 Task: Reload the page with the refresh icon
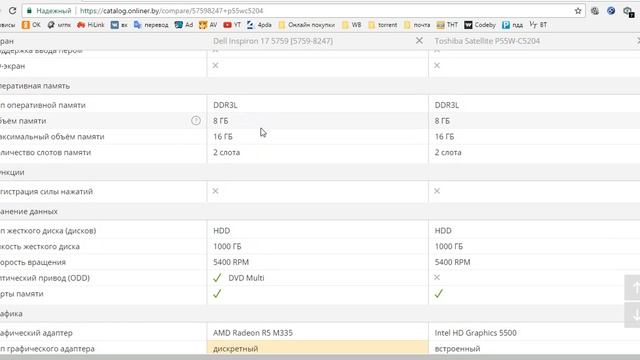12,11
